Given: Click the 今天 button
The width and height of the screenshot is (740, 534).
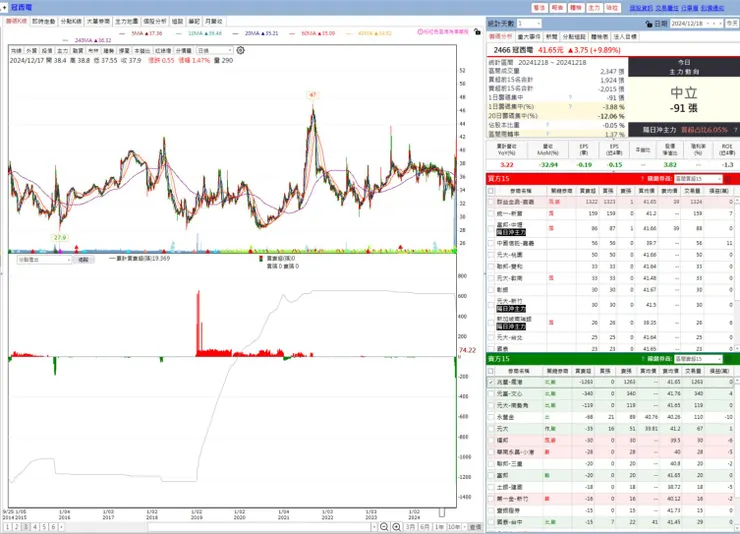Looking at the screenshot, I should (732, 23).
